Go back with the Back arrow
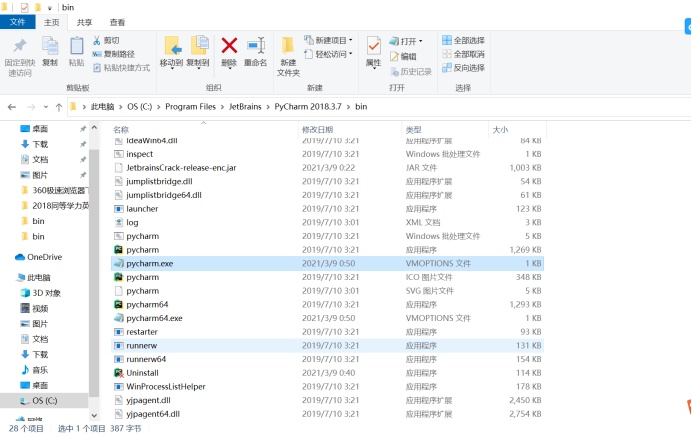Viewport: 692px width, 437px height. point(12,107)
